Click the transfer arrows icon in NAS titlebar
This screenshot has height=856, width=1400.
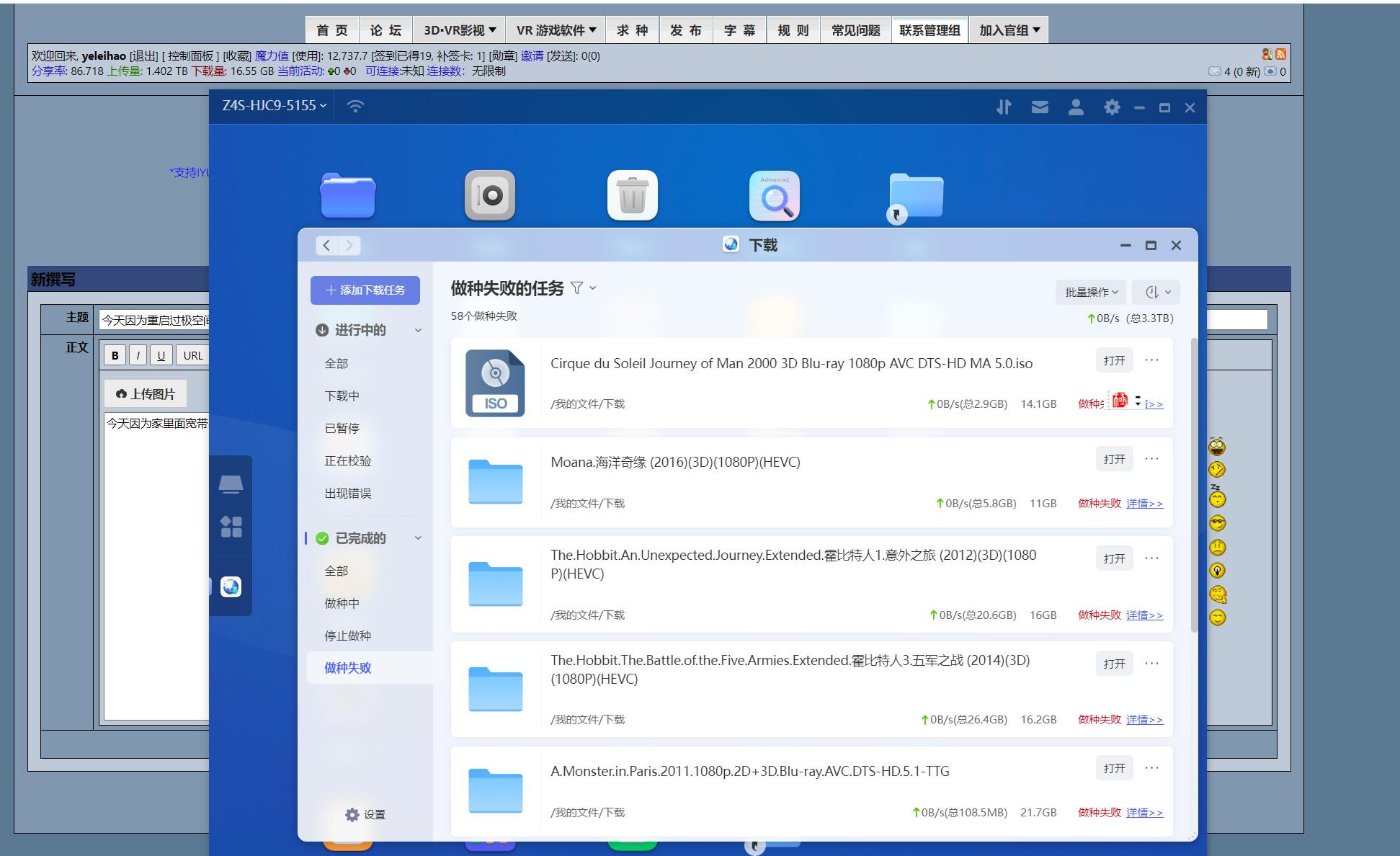[x=1004, y=107]
